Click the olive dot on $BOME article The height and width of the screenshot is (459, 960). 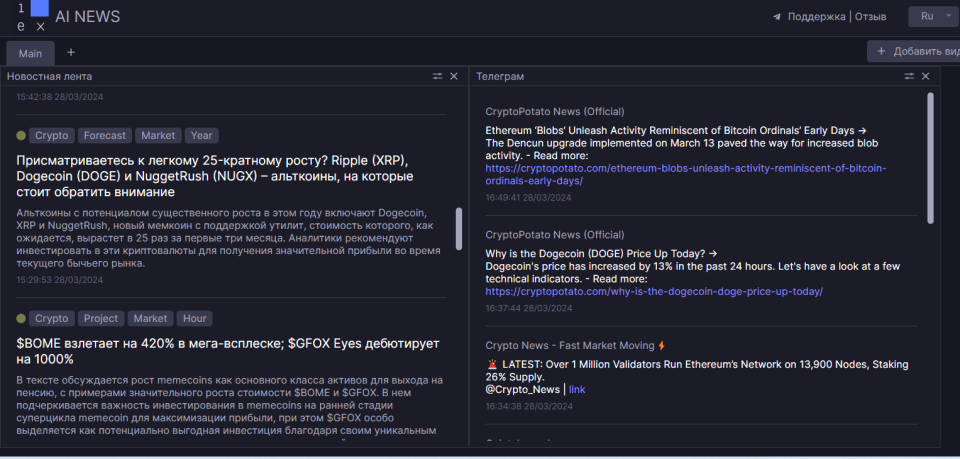tap(21, 318)
